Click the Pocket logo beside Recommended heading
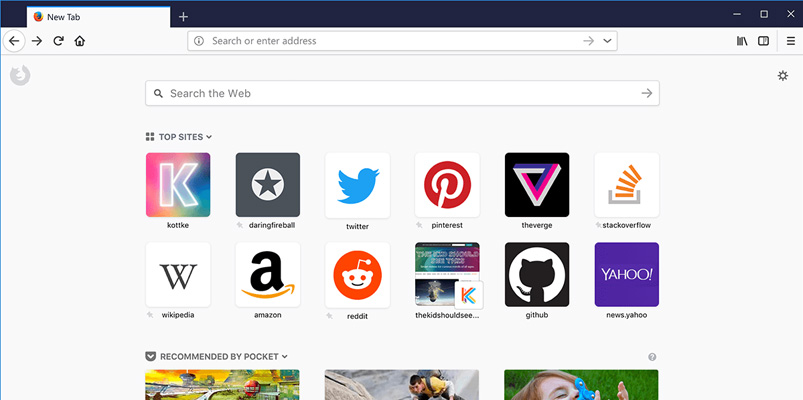Screen dimensions: 803x400 [x=150, y=356]
